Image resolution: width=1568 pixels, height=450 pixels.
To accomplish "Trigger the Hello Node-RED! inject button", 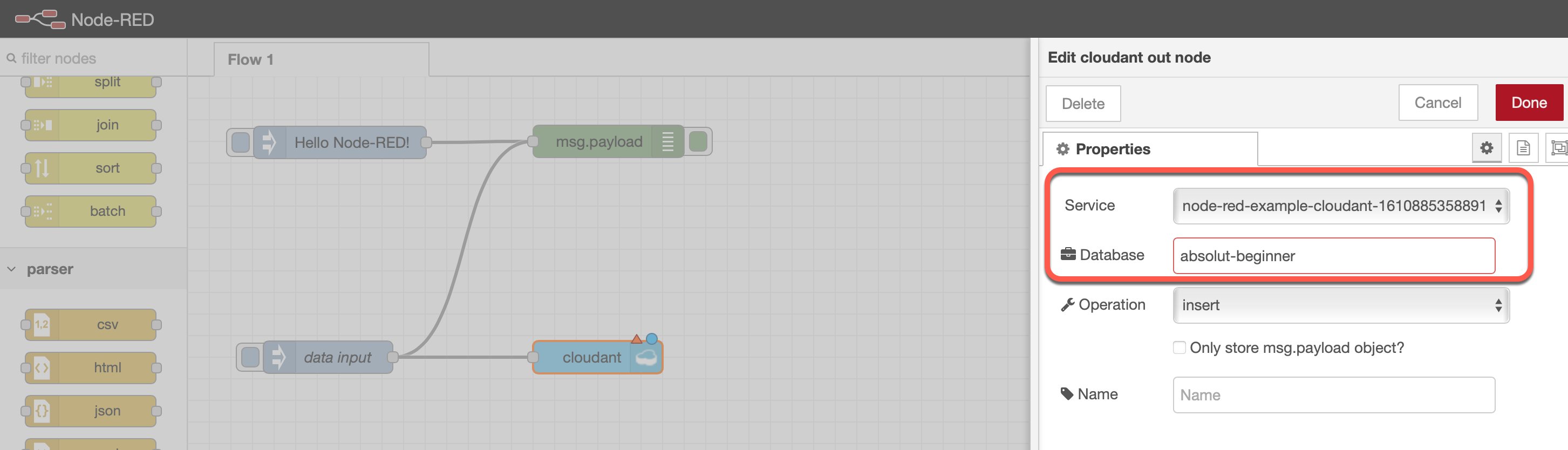I will pyautogui.click(x=241, y=142).
